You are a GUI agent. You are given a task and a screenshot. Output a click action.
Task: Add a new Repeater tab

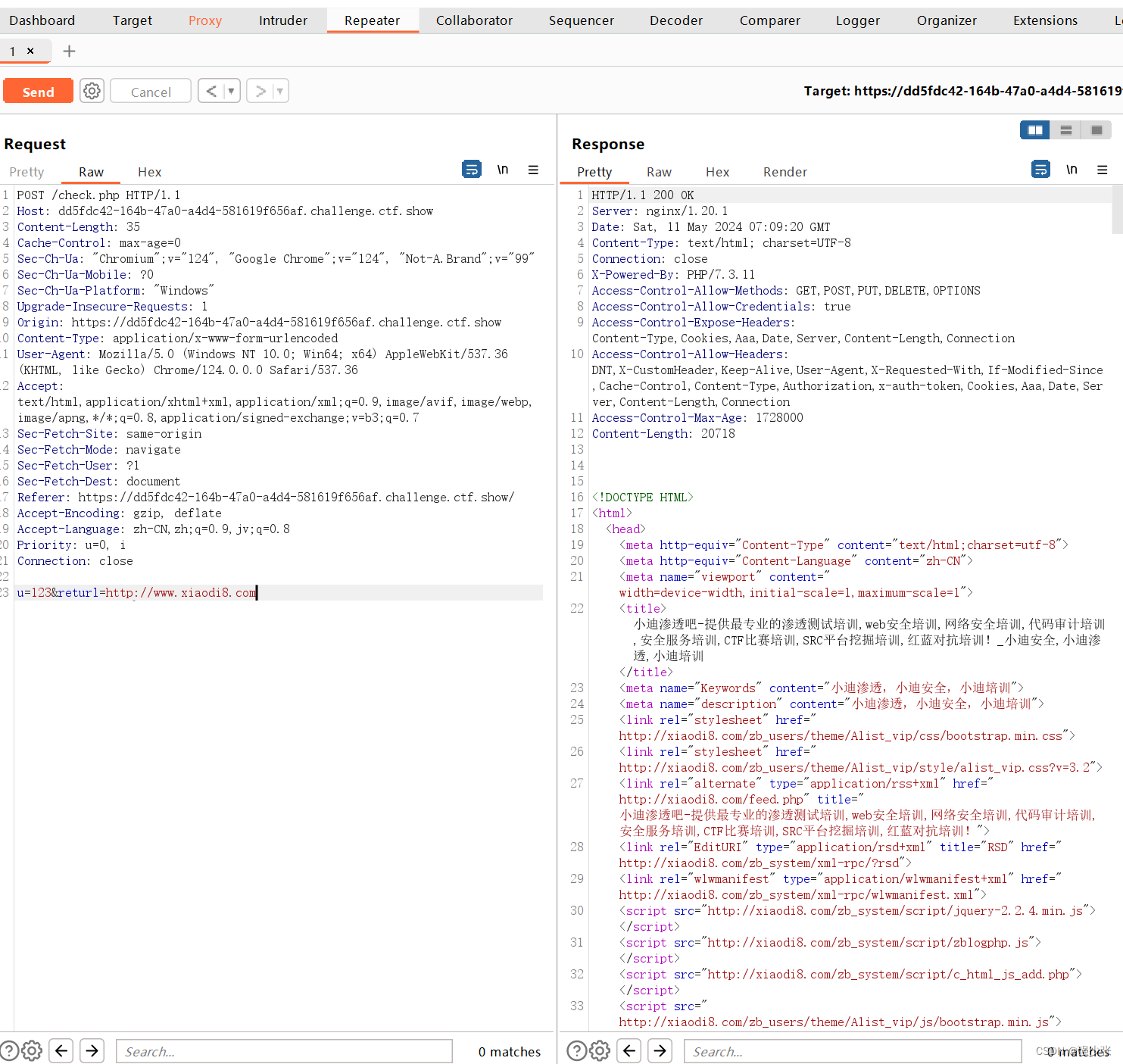[69, 51]
